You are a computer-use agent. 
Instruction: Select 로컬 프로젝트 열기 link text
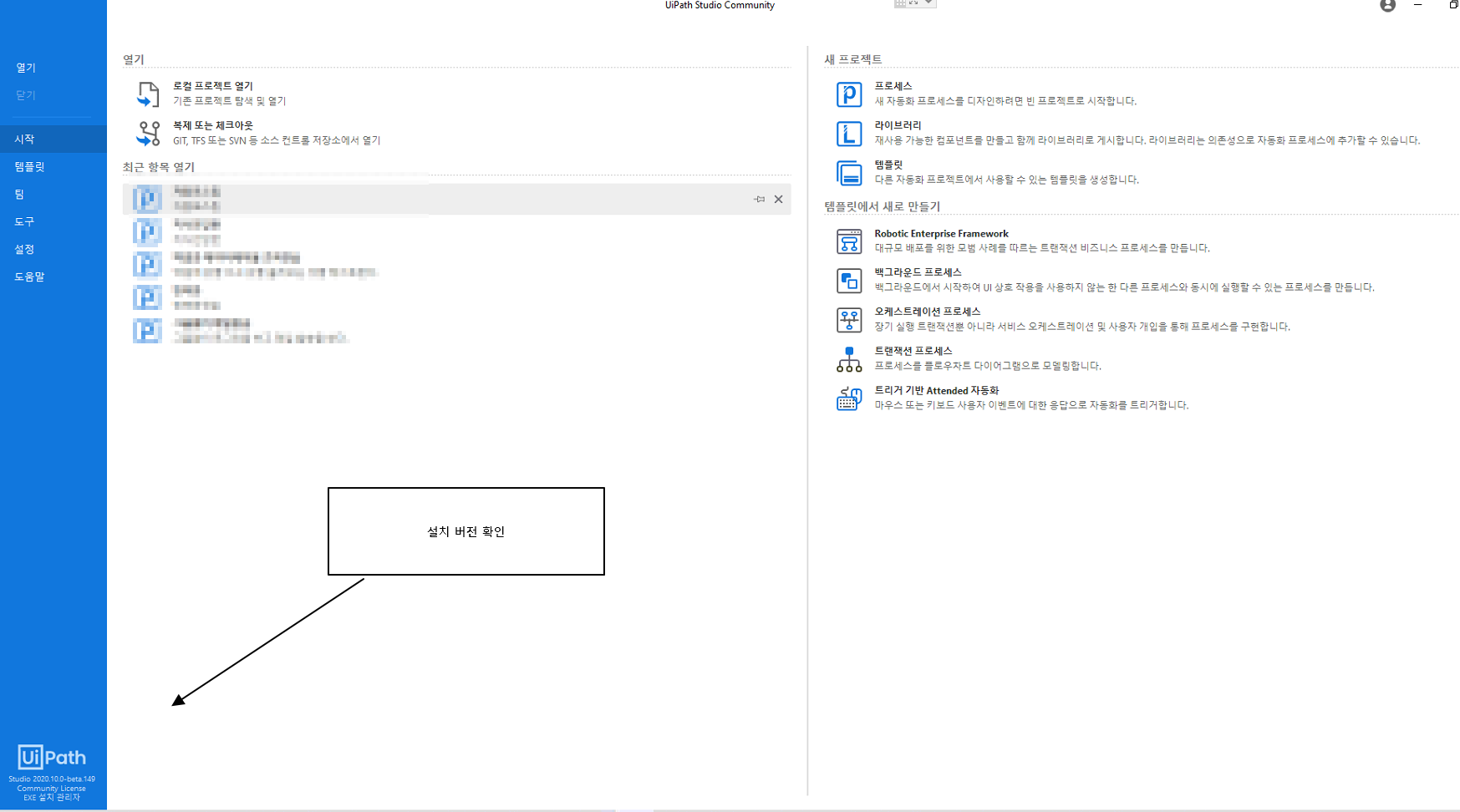[212, 86]
